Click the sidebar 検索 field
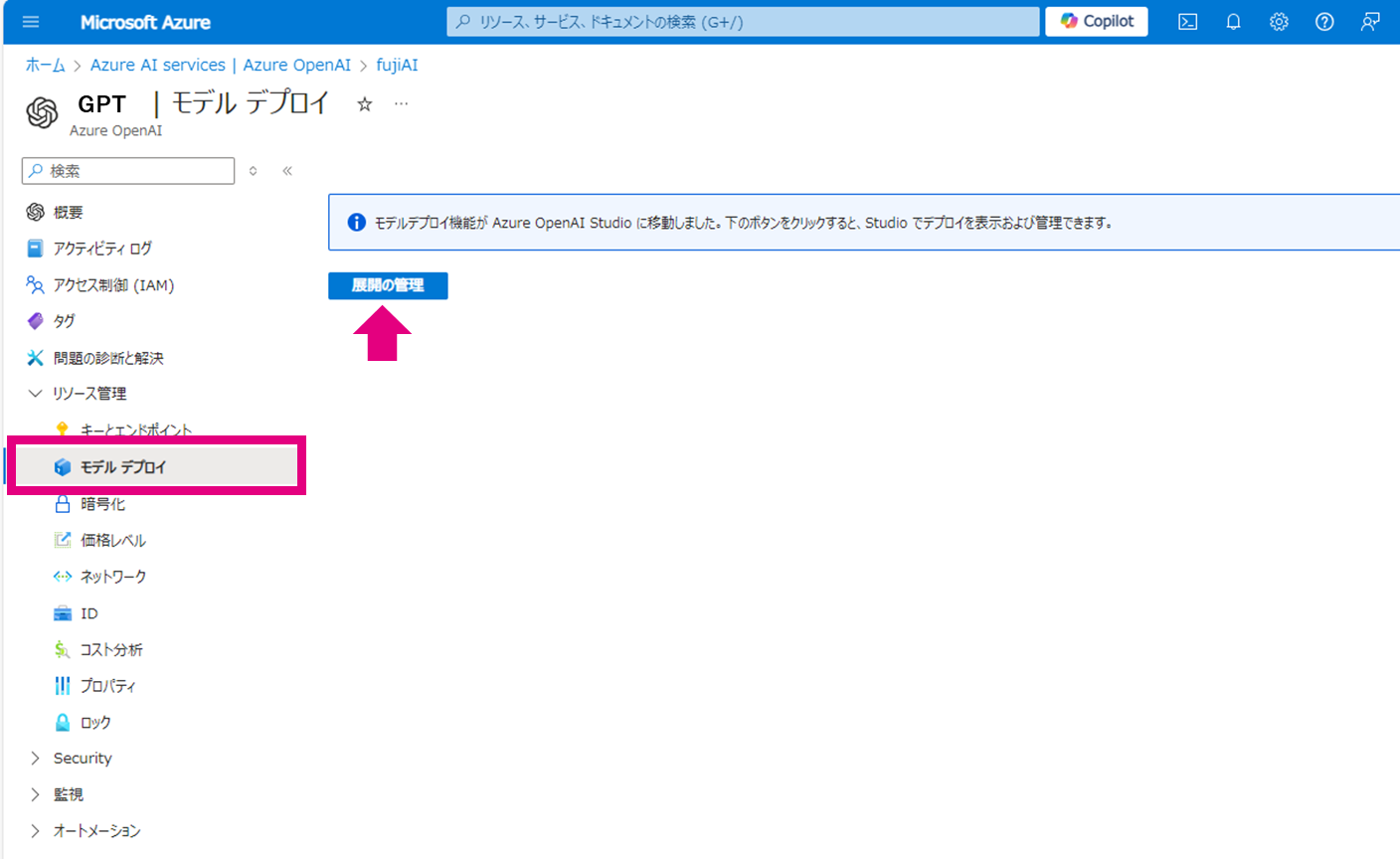This screenshot has height=859, width=1400. click(128, 171)
